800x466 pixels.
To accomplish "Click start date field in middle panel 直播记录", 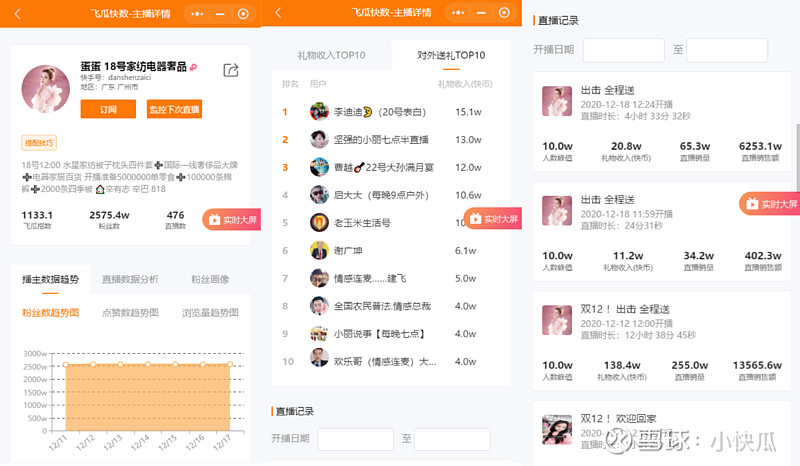I will click(355, 439).
